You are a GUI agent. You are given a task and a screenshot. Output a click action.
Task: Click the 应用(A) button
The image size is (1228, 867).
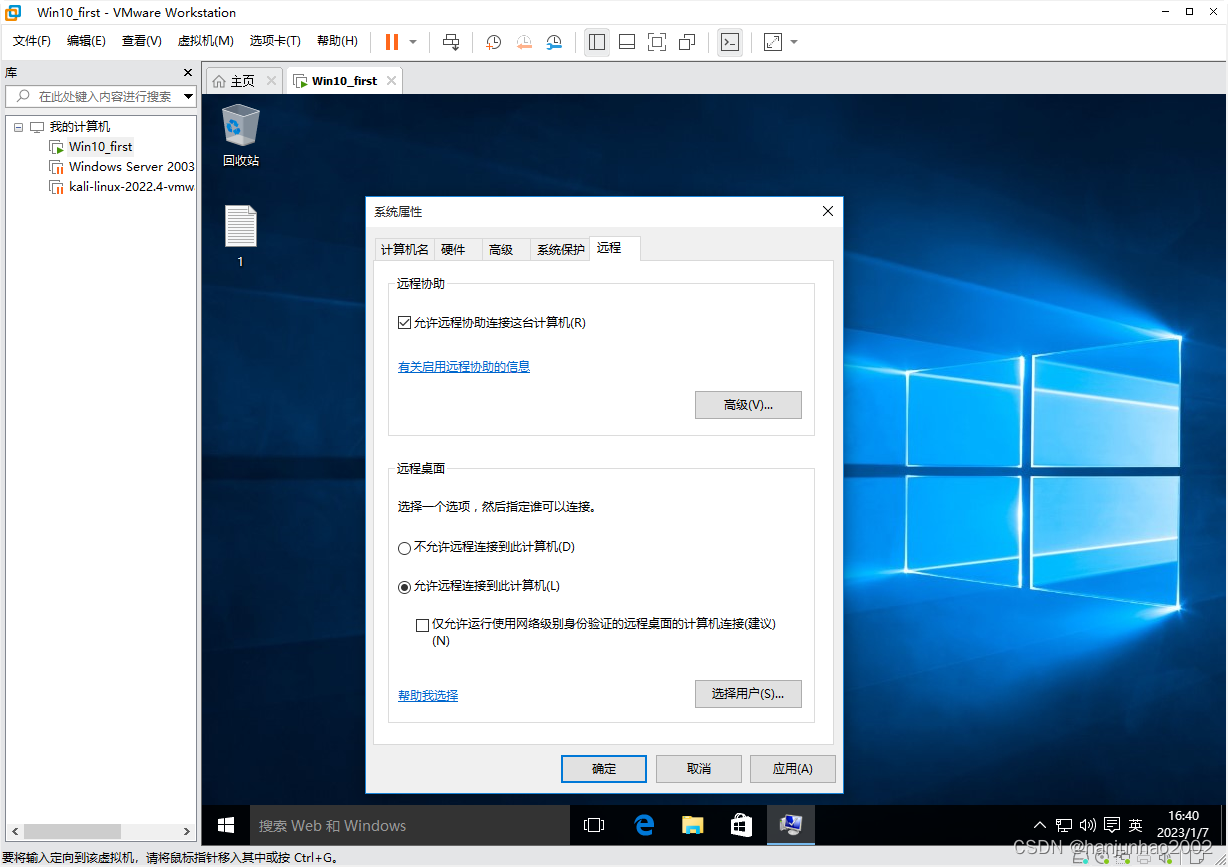point(793,769)
